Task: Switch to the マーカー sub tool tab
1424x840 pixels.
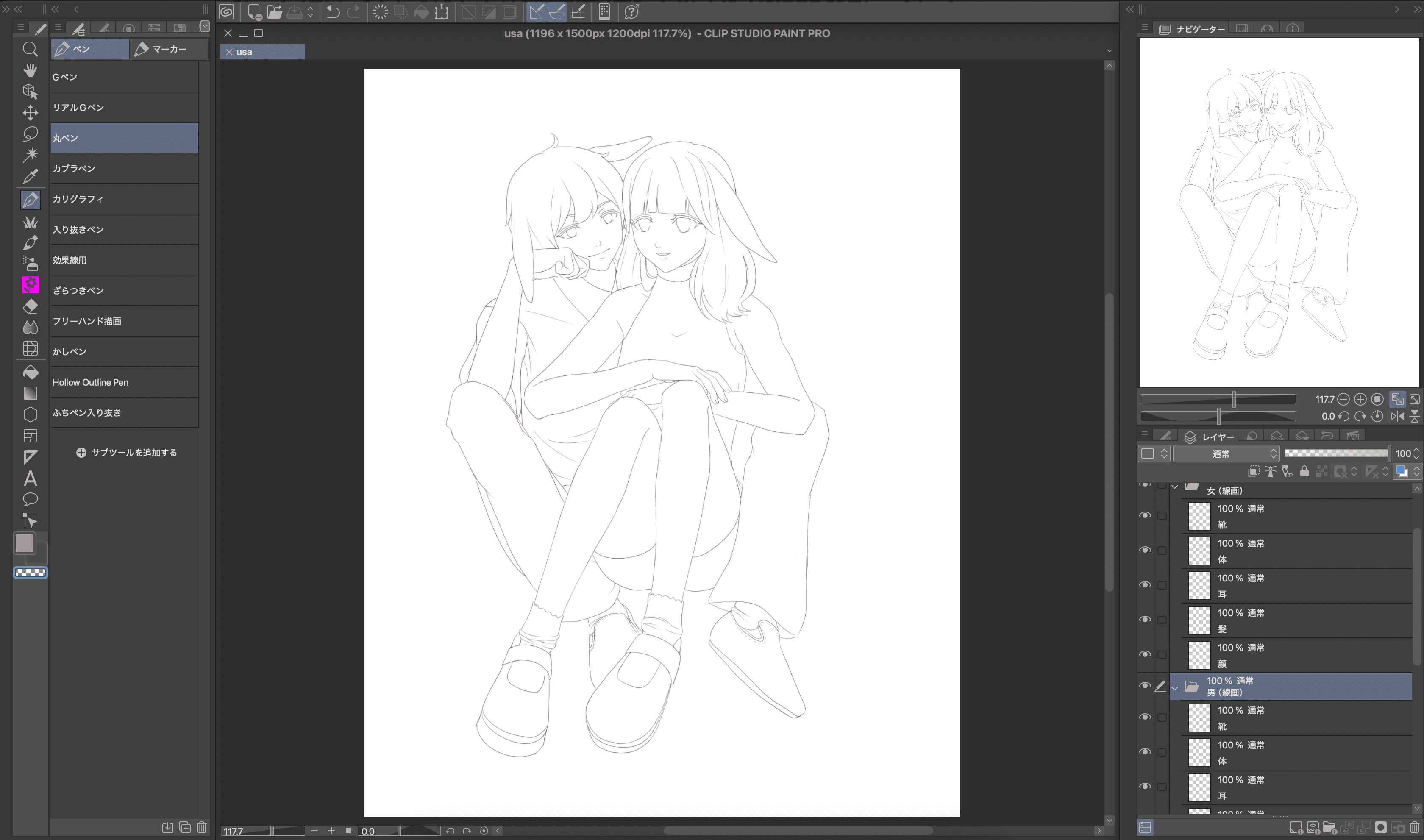Action: (169, 49)
